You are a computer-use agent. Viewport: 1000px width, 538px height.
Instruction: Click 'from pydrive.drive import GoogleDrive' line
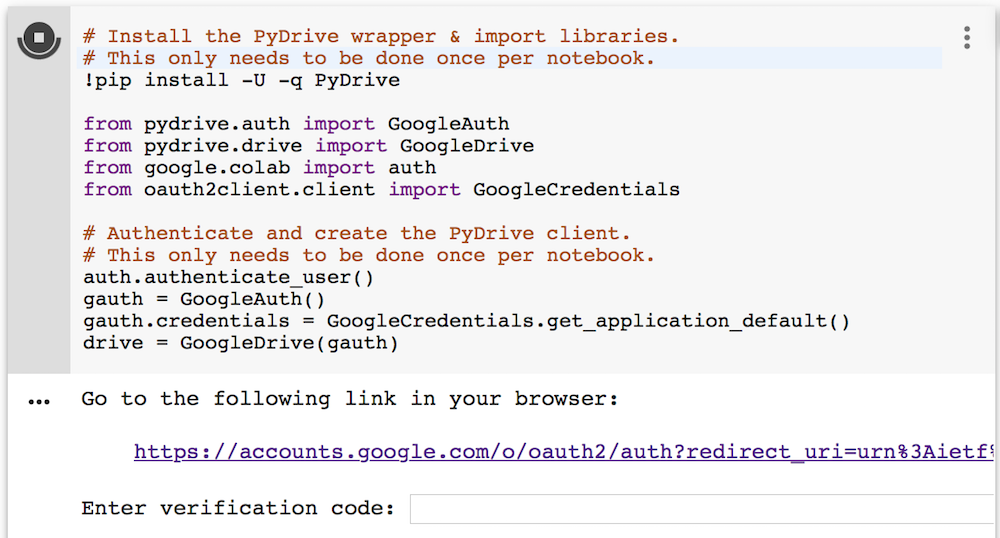click(308, 145)
